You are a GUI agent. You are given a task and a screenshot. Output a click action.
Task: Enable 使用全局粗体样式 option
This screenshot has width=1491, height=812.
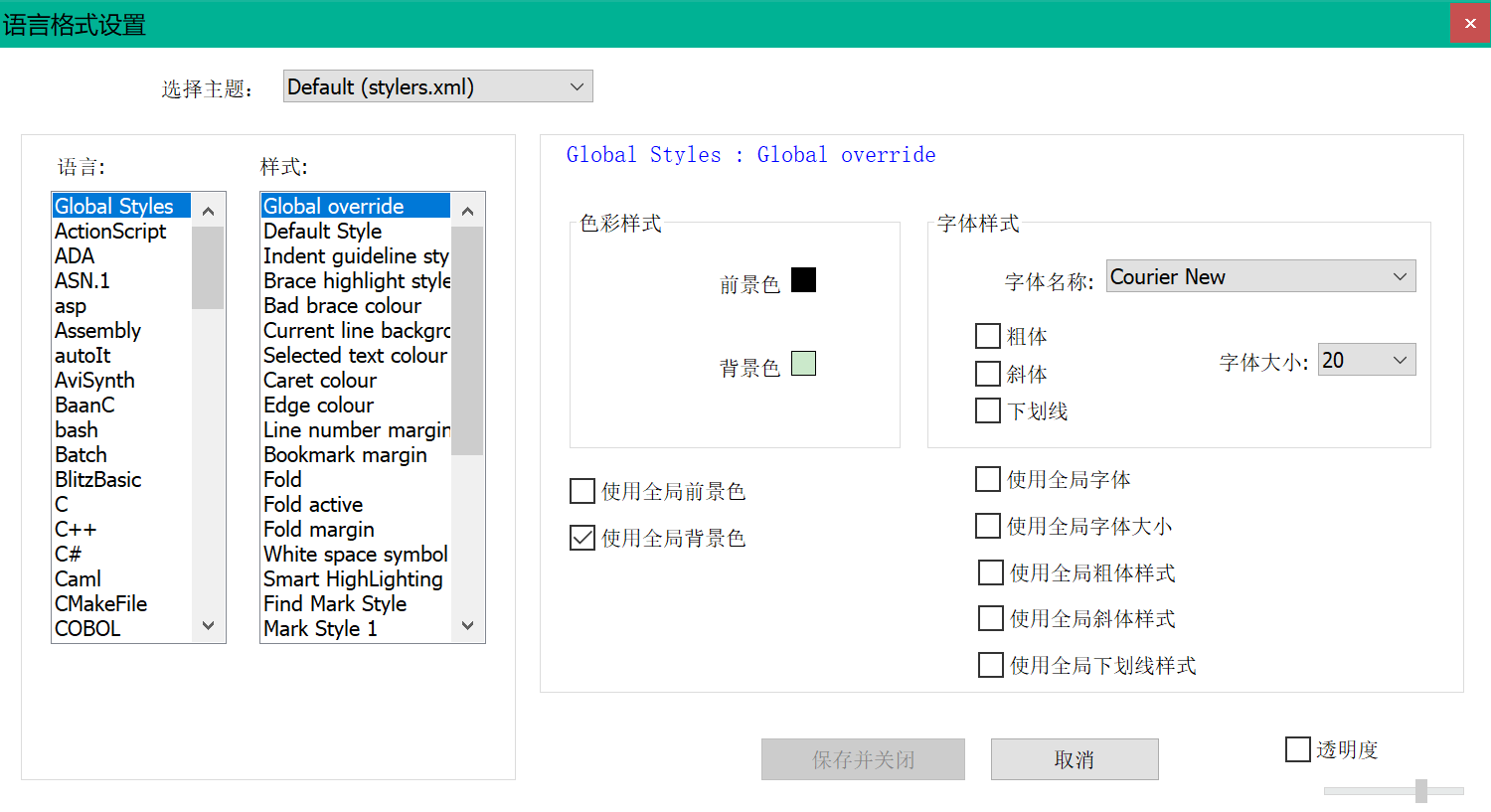[x=990, y=572]
